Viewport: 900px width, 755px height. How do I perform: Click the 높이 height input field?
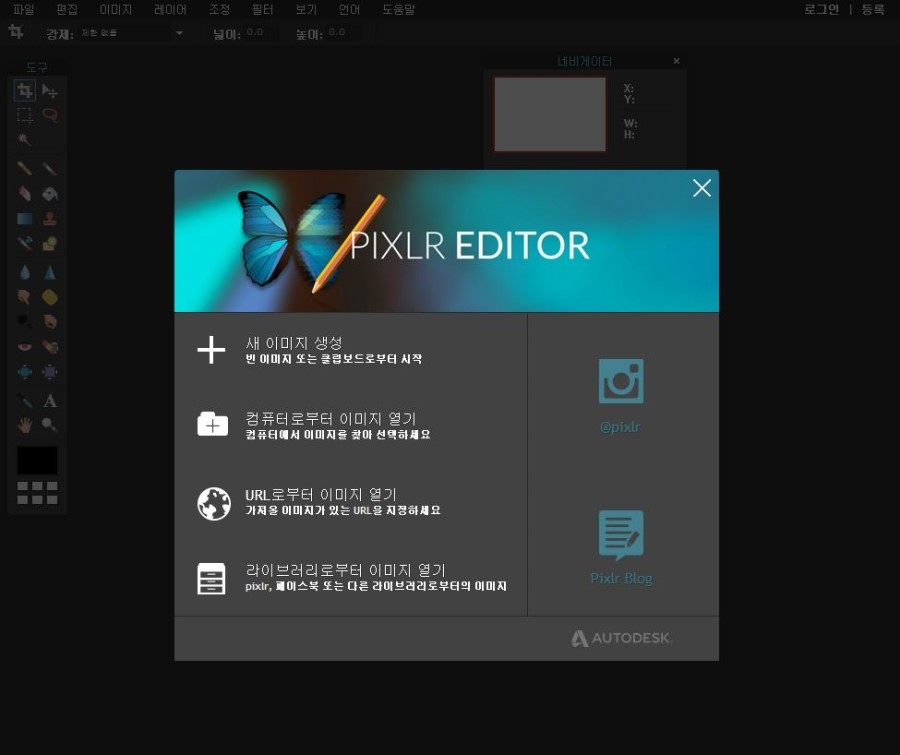coord(344,33)
